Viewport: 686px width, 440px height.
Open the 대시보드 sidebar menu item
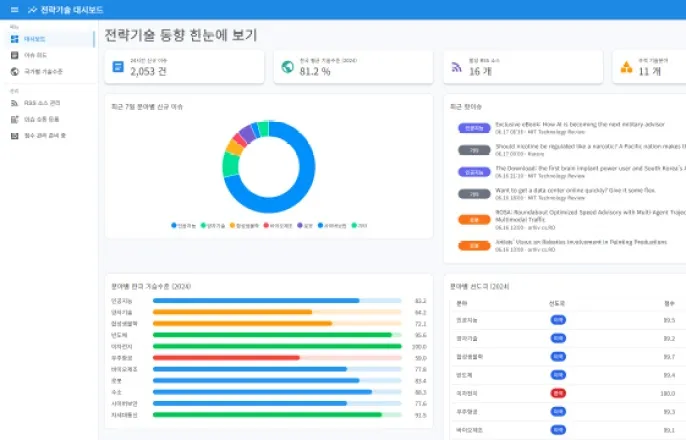pos(50,39)
